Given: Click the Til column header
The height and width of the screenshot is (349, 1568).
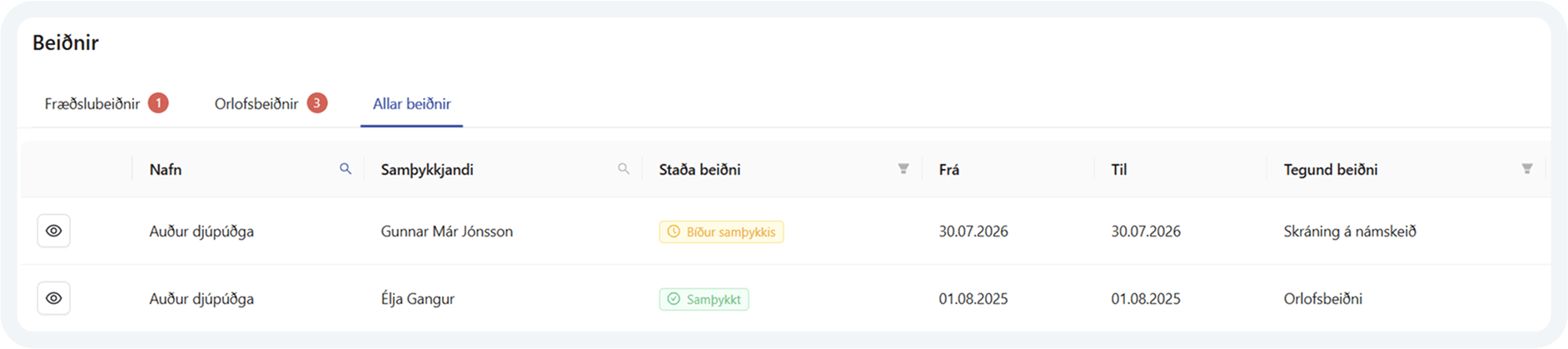Looking at the screenshot, I should [x=1119, y=170].
